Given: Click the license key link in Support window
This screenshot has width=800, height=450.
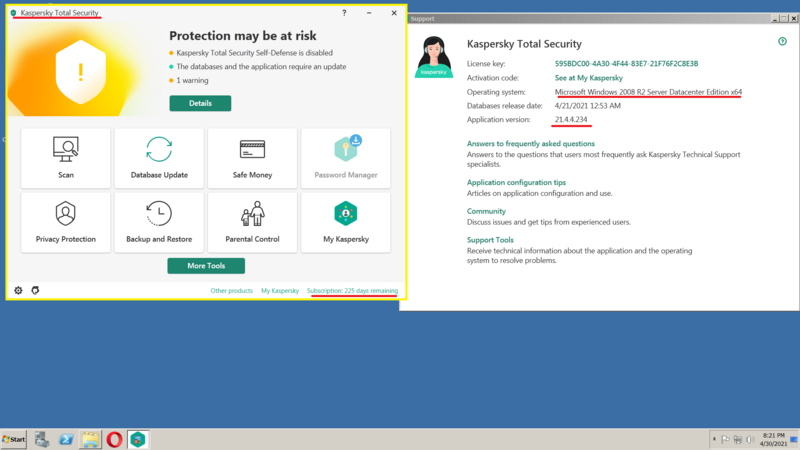Looking at the screenshot, I should 627,64.
